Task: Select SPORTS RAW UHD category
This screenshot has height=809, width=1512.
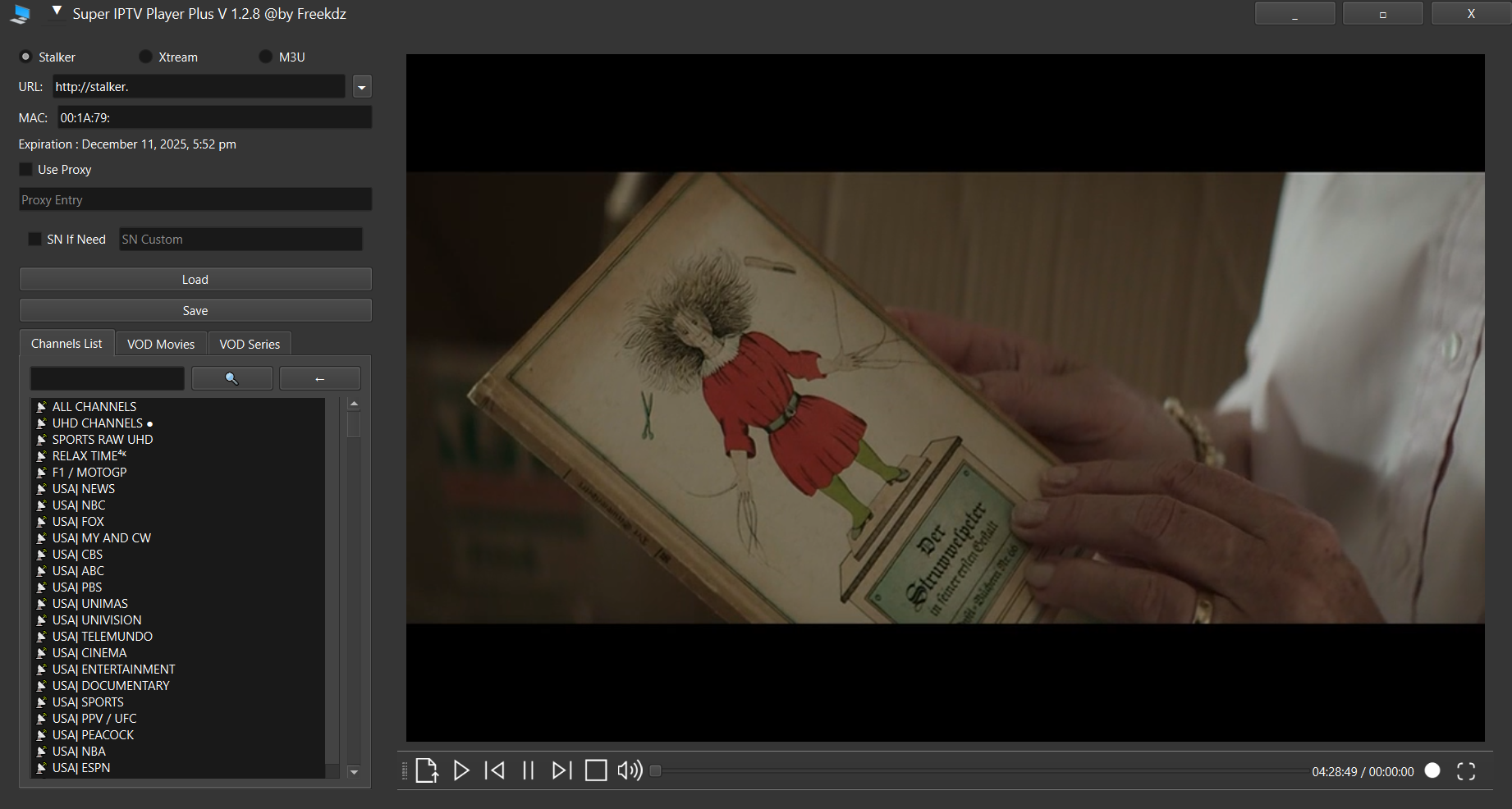Action: [103, 439]
